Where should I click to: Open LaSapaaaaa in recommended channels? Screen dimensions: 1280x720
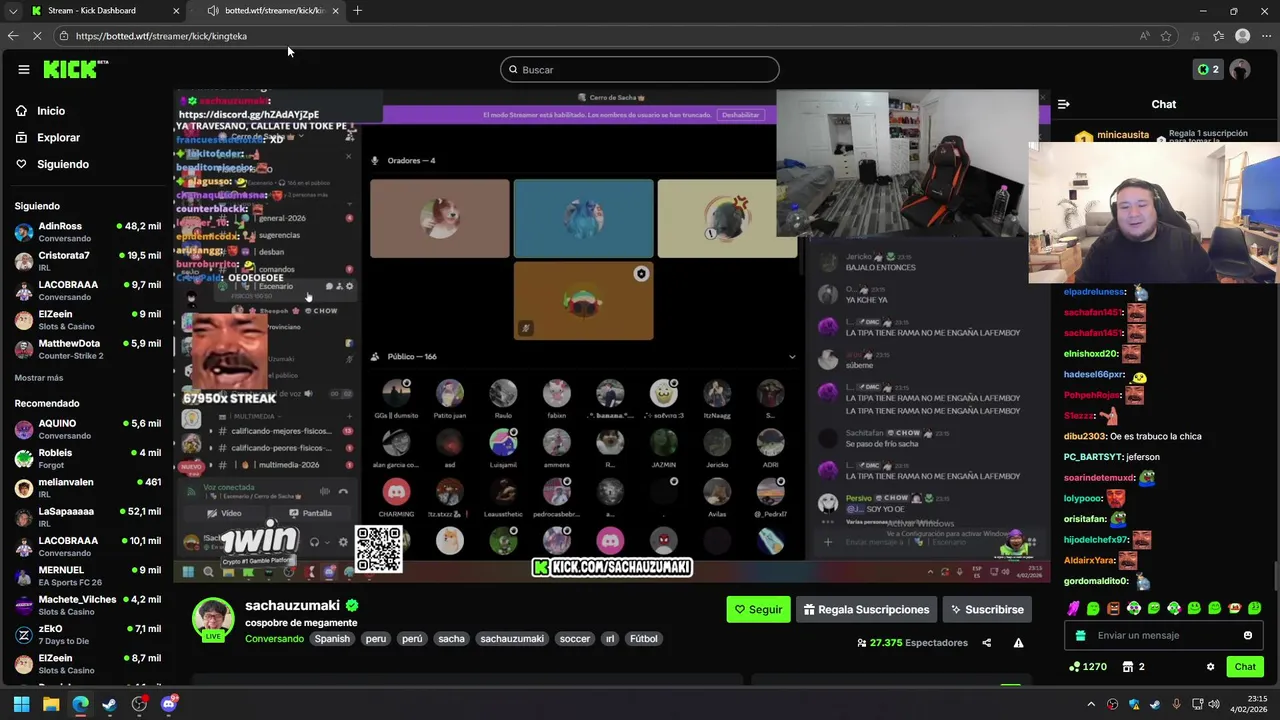[87, 517]
